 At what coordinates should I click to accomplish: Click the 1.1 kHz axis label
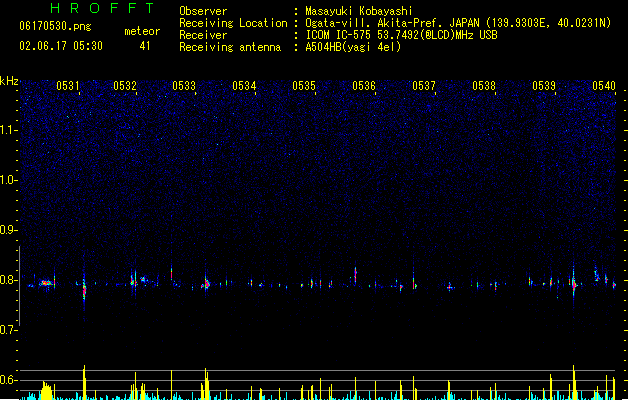pyautogui.click(x=8, y=130)
